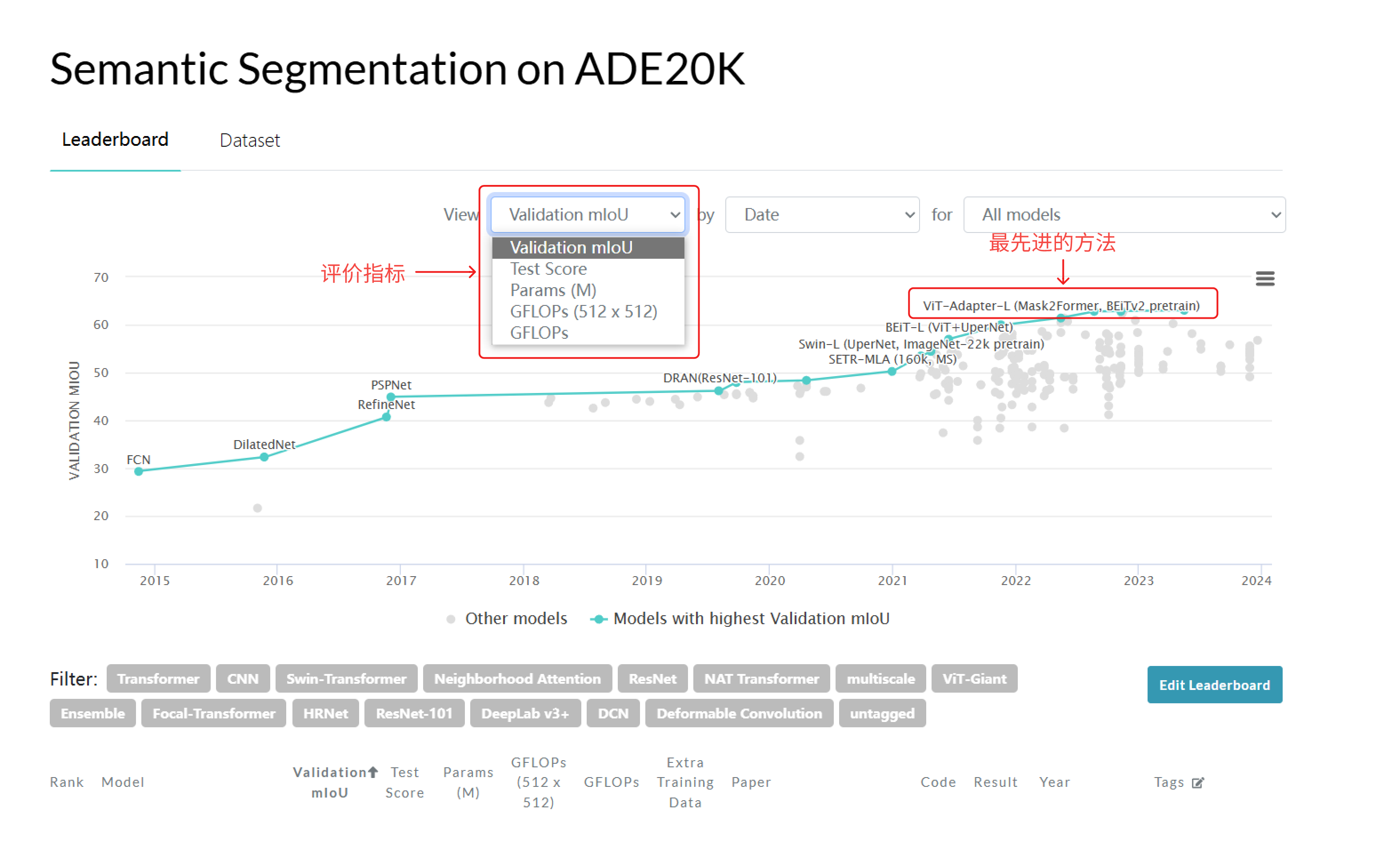Toggle Other models legend marker

pos(451,619)
